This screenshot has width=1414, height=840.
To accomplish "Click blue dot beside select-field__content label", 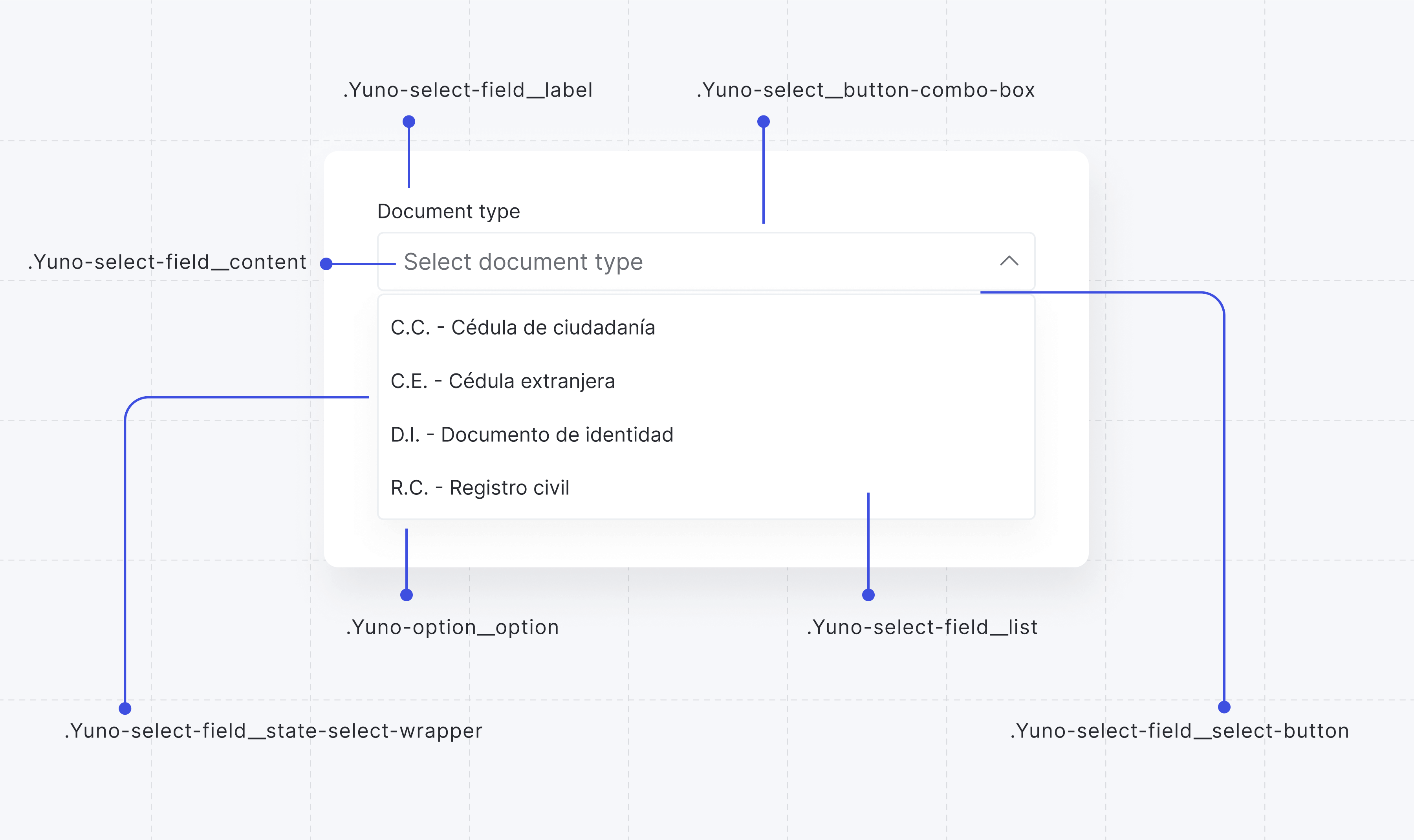I will [326, 264].
